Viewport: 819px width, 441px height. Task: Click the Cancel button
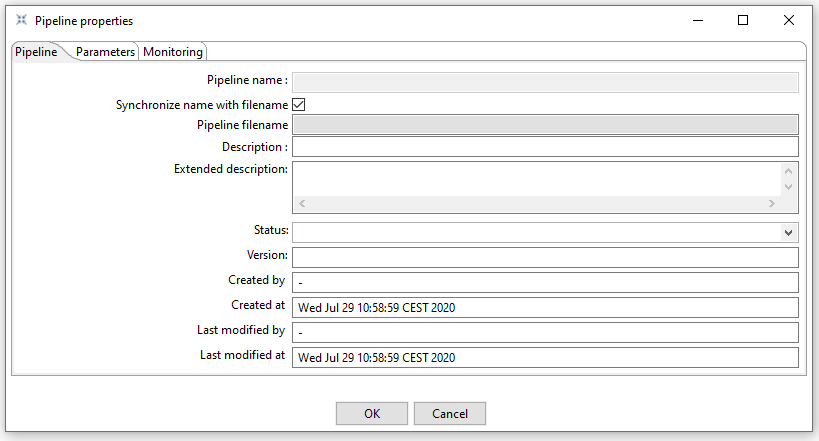point(450,414)
